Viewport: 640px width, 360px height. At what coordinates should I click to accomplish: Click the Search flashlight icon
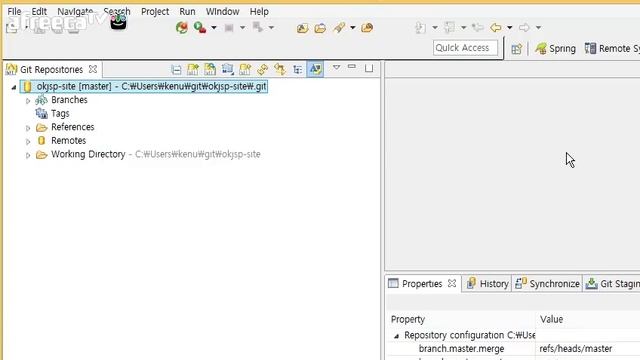[x=339, y=27]
